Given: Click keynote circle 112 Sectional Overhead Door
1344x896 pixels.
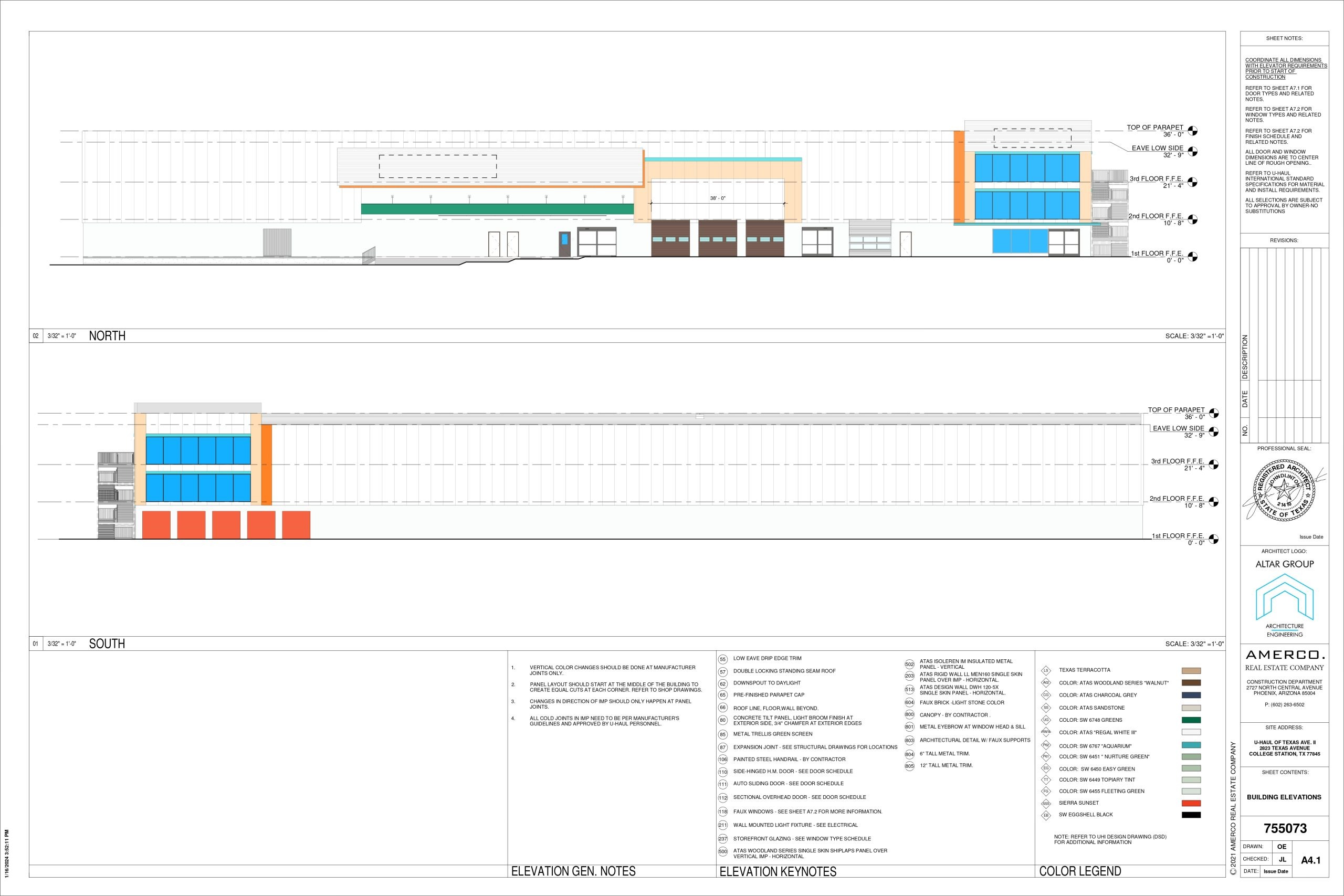Looking at the screenshot, I should coord(722,798).
